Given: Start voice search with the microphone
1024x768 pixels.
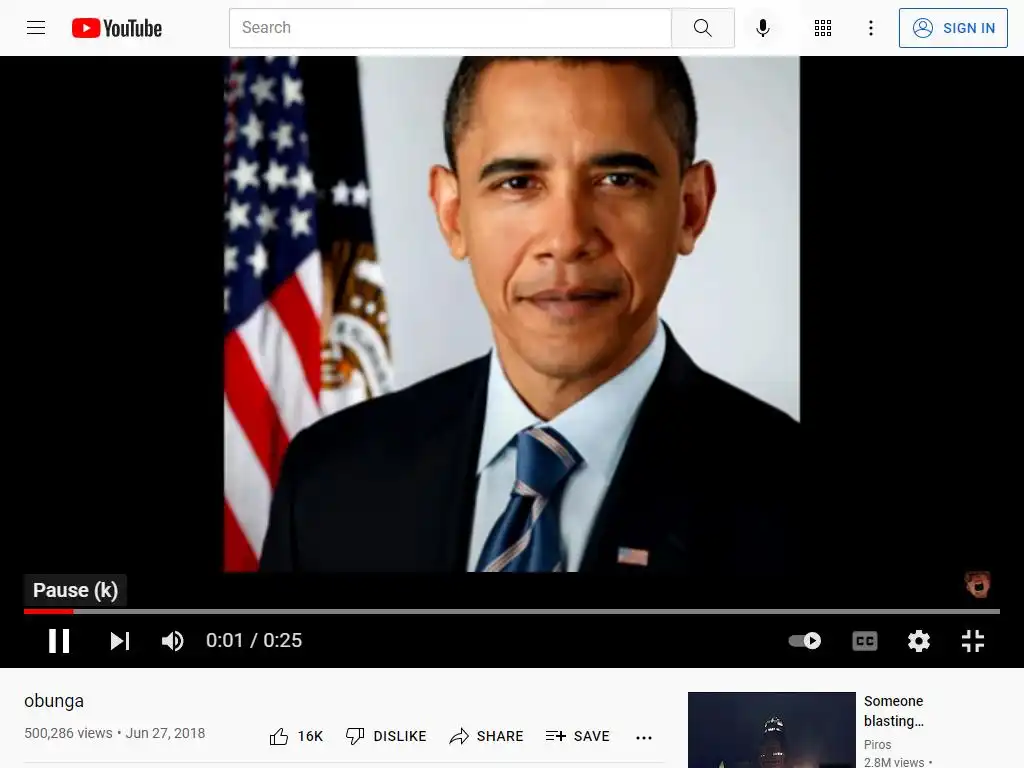Looking at the screenshot, I should (763, 27).
